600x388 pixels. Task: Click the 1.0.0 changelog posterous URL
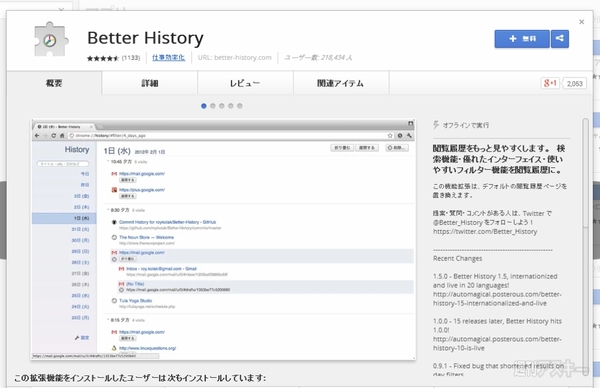click(497, 344)
